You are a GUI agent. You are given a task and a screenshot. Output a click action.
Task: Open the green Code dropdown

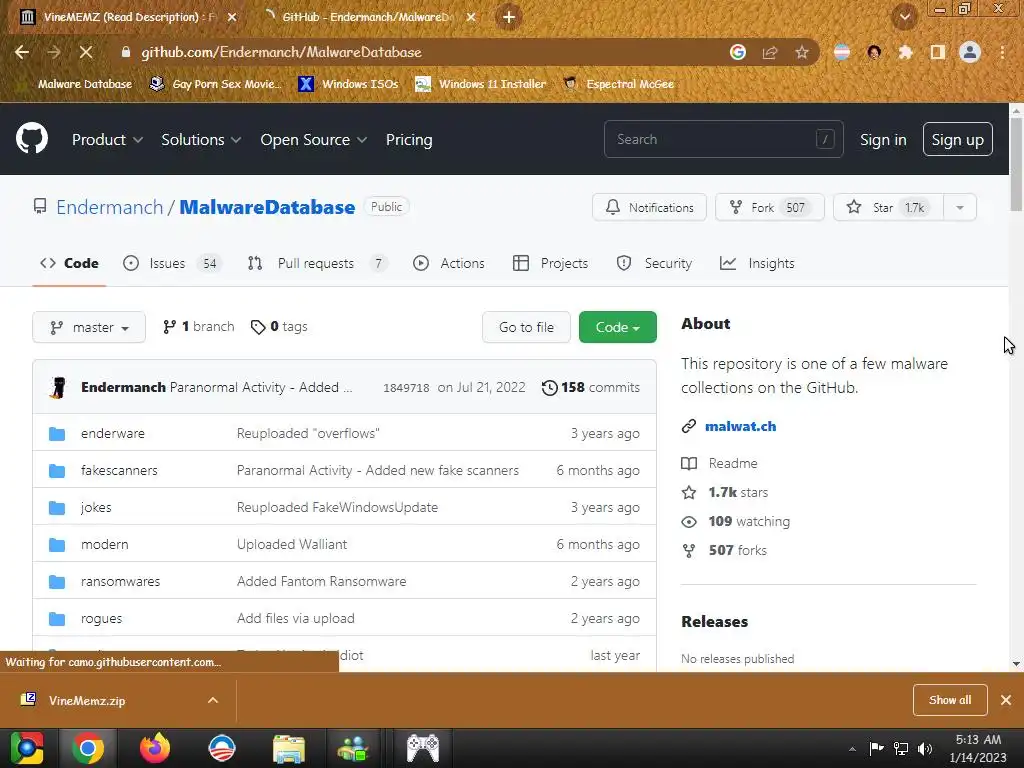(618, 327)
